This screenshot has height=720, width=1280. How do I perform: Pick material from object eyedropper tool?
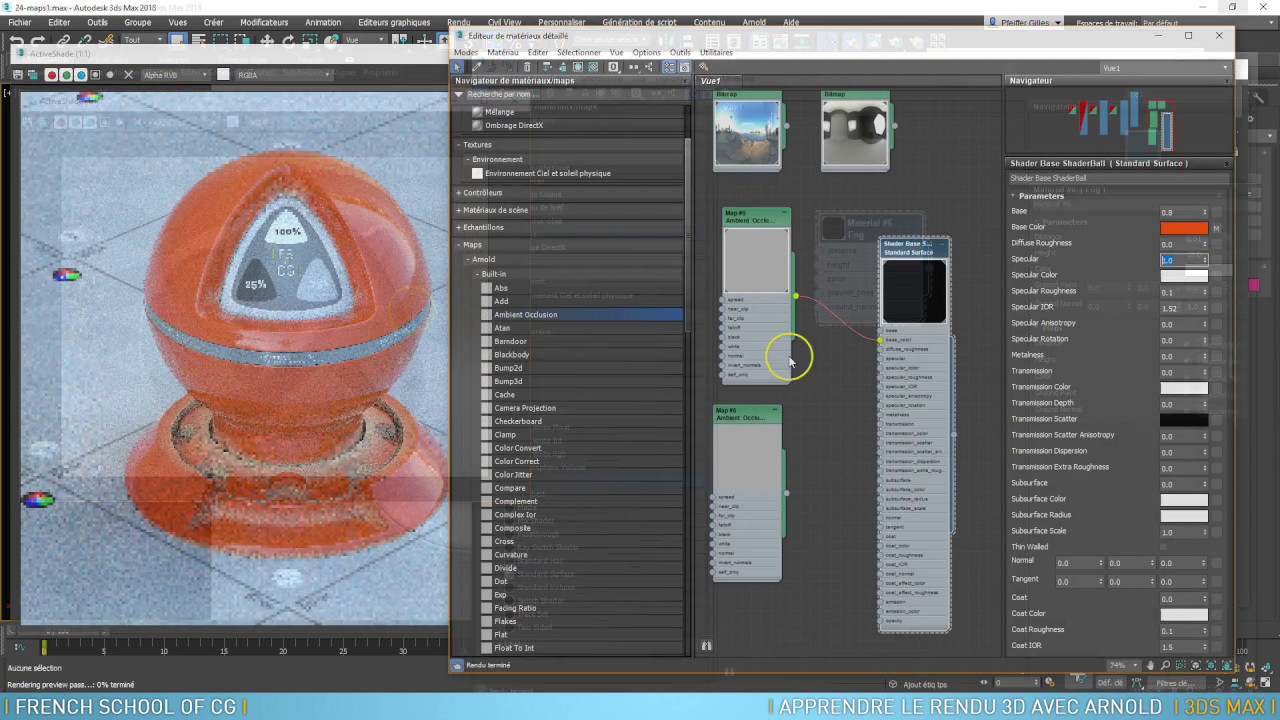476,67
